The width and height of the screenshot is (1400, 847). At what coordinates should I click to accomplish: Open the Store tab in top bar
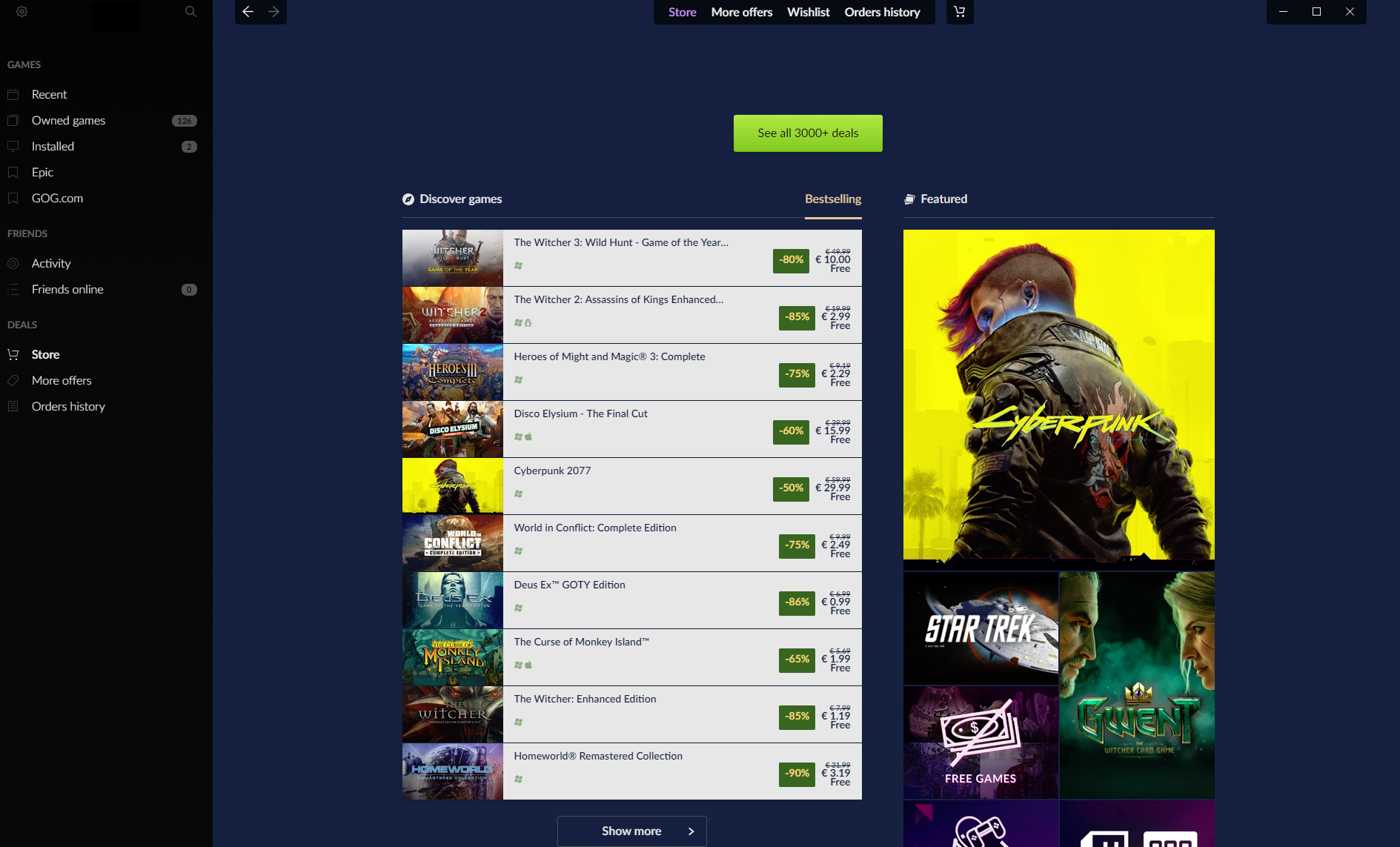[682, 12]
